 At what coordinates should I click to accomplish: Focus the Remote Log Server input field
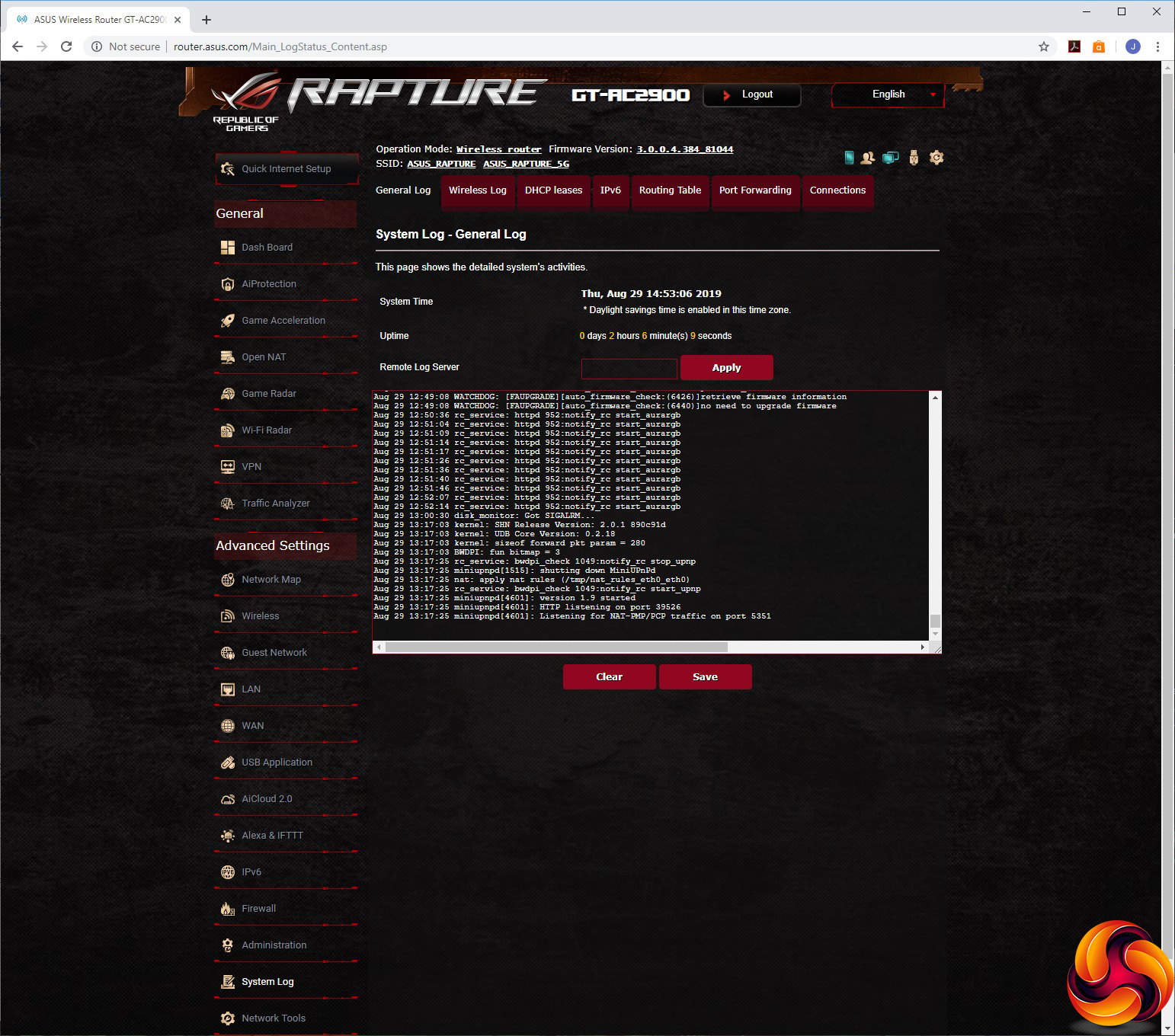pyautogui.click(x=629, y=369)
